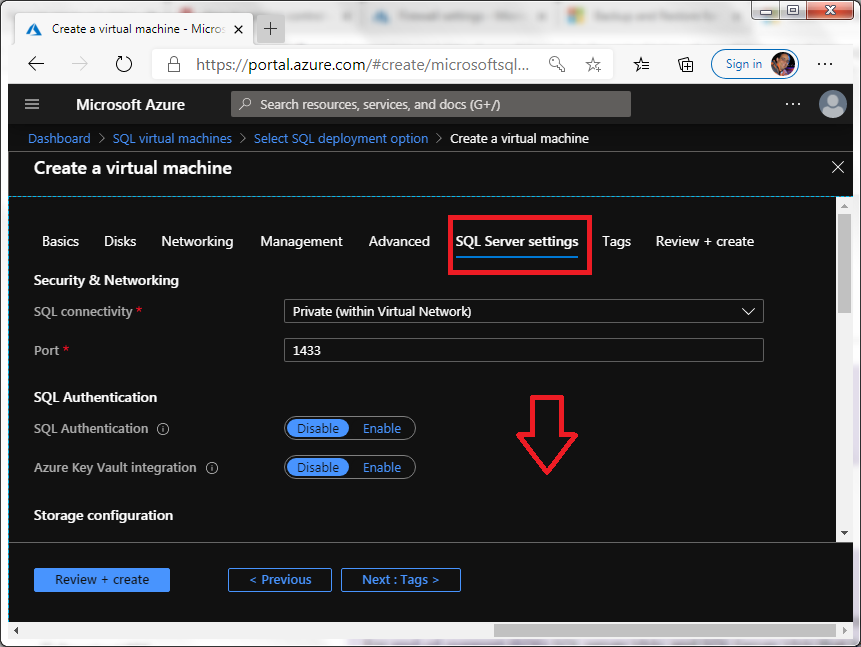Open the Collections icon

pos(685,64)
